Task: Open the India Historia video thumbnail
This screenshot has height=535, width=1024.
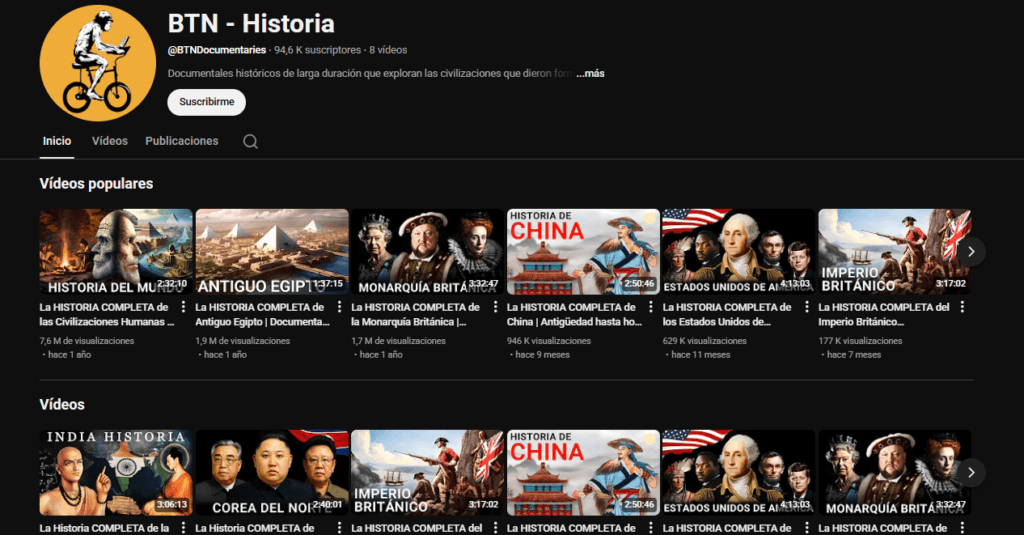Action: 116,472
